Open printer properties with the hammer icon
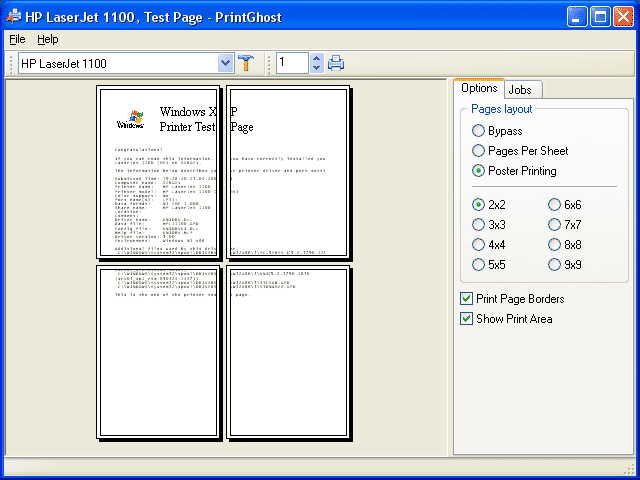Image resolution: width=640 pixels, height=480 pixels. click(x=246, y=63)
